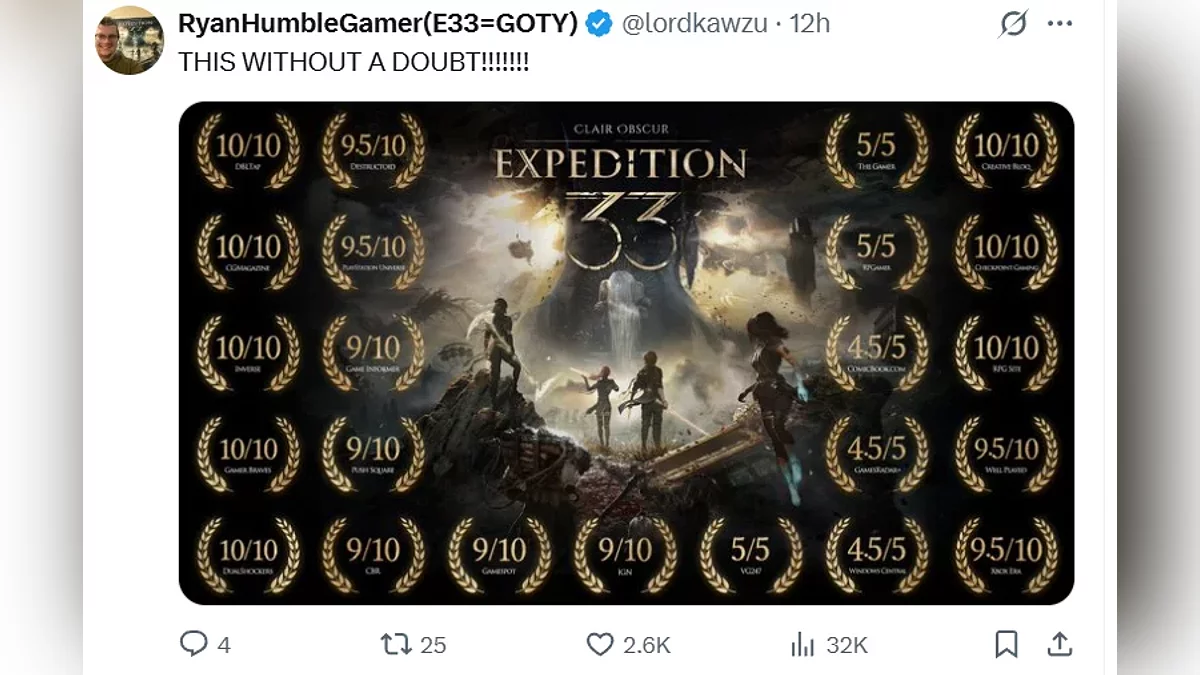Screen dimensions: 1200x675
Task: Click the share post upload icon
Action: coord(1060,644)
